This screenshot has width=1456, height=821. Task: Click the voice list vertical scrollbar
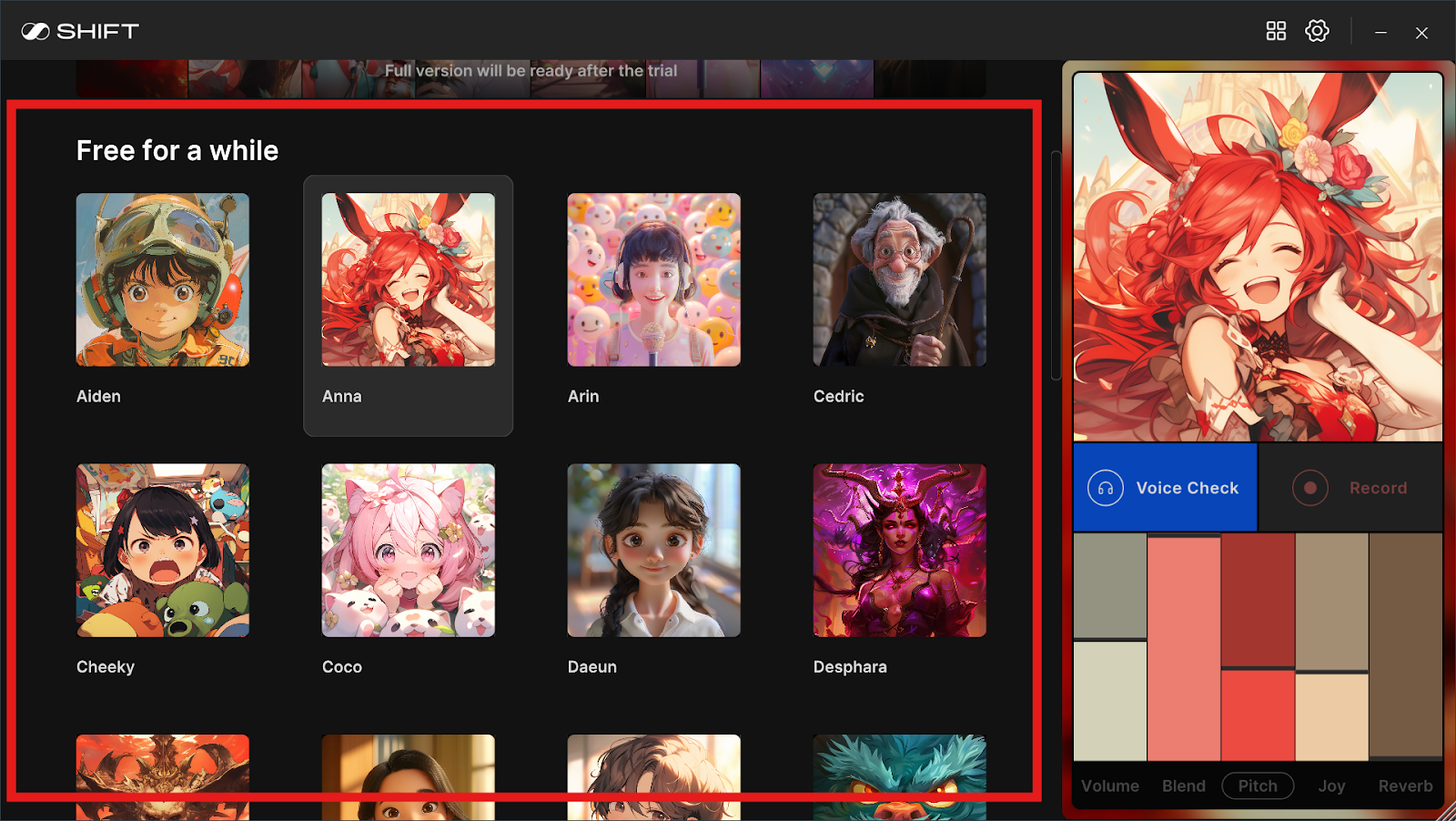1056,265
